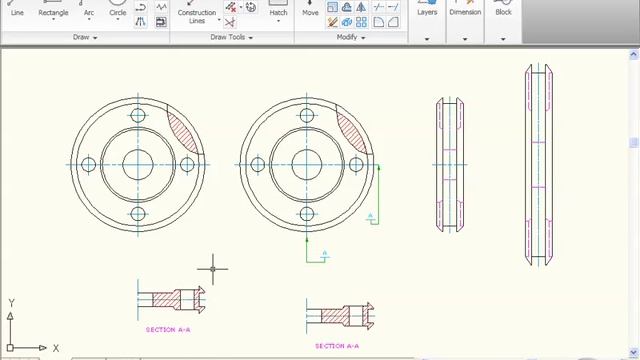This screenshot has width=640, height=360.
Task: Select right 'SECTION A-A' text label
Action: pos(337,346)
